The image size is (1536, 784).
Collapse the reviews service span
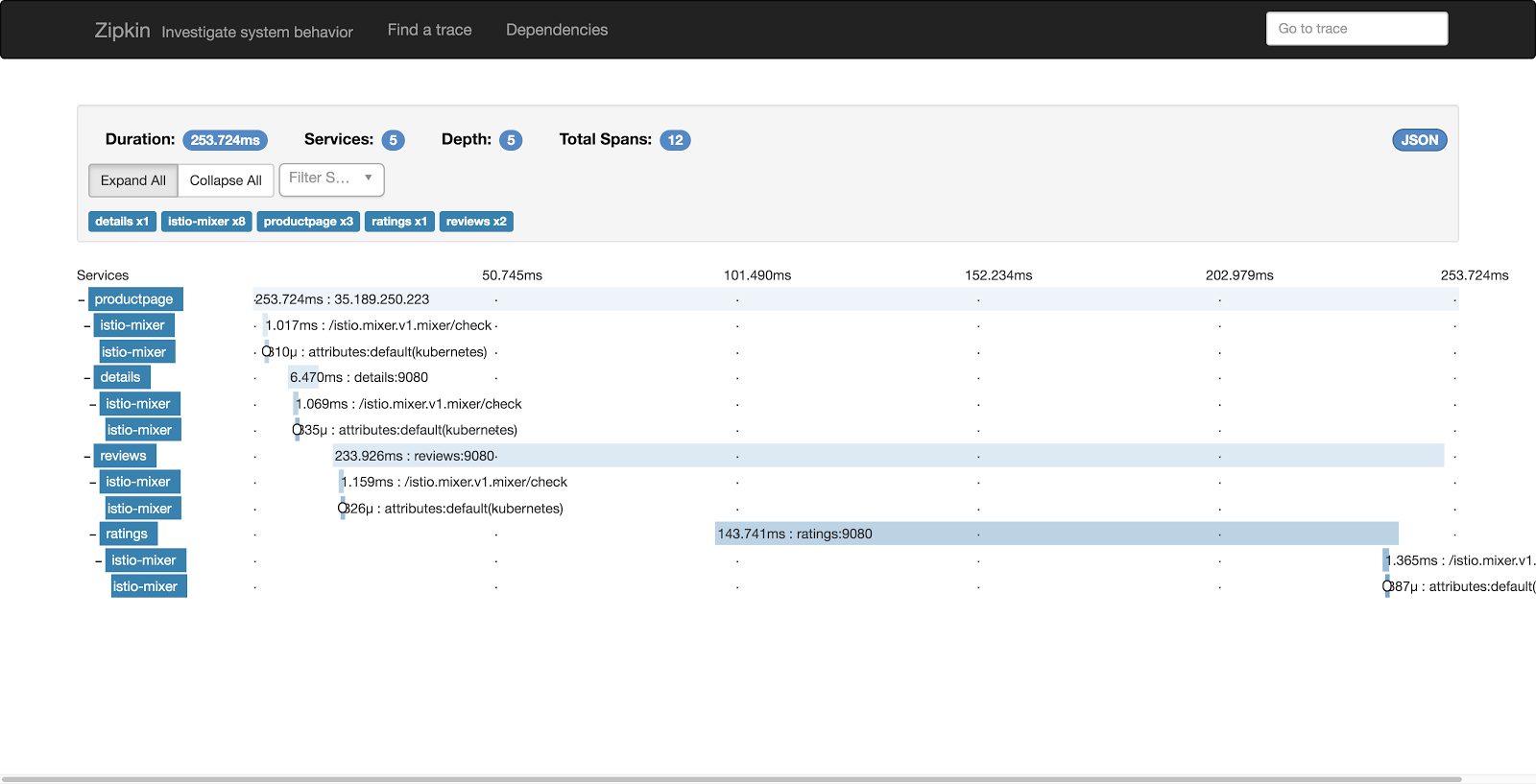point(87,457)
